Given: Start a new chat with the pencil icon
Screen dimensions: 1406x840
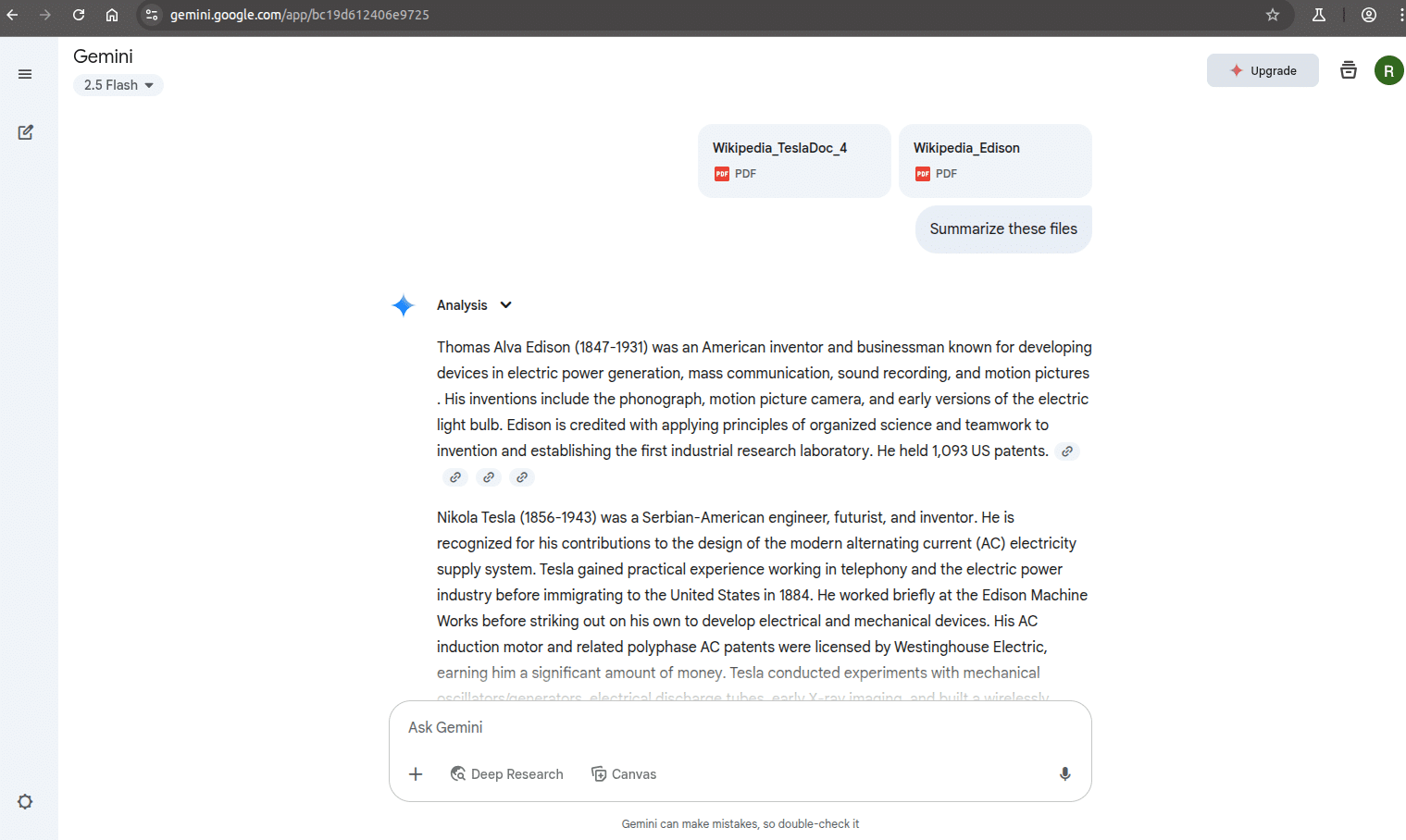Looking at the screenshot, I should coord(25,132).
